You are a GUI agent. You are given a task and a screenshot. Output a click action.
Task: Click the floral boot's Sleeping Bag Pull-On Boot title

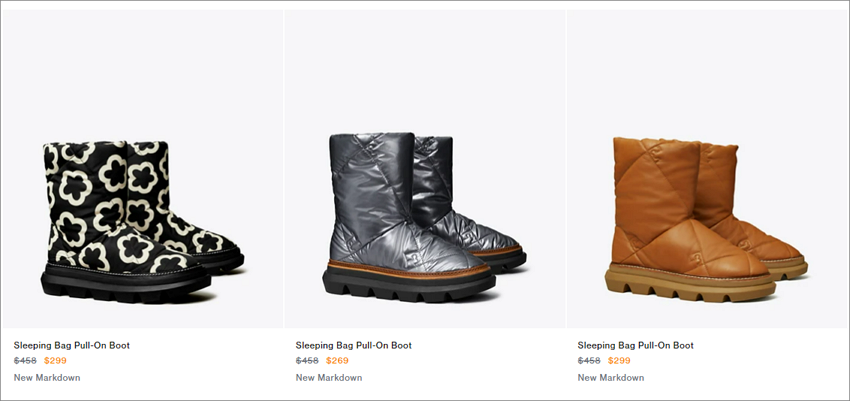[72, 345]
